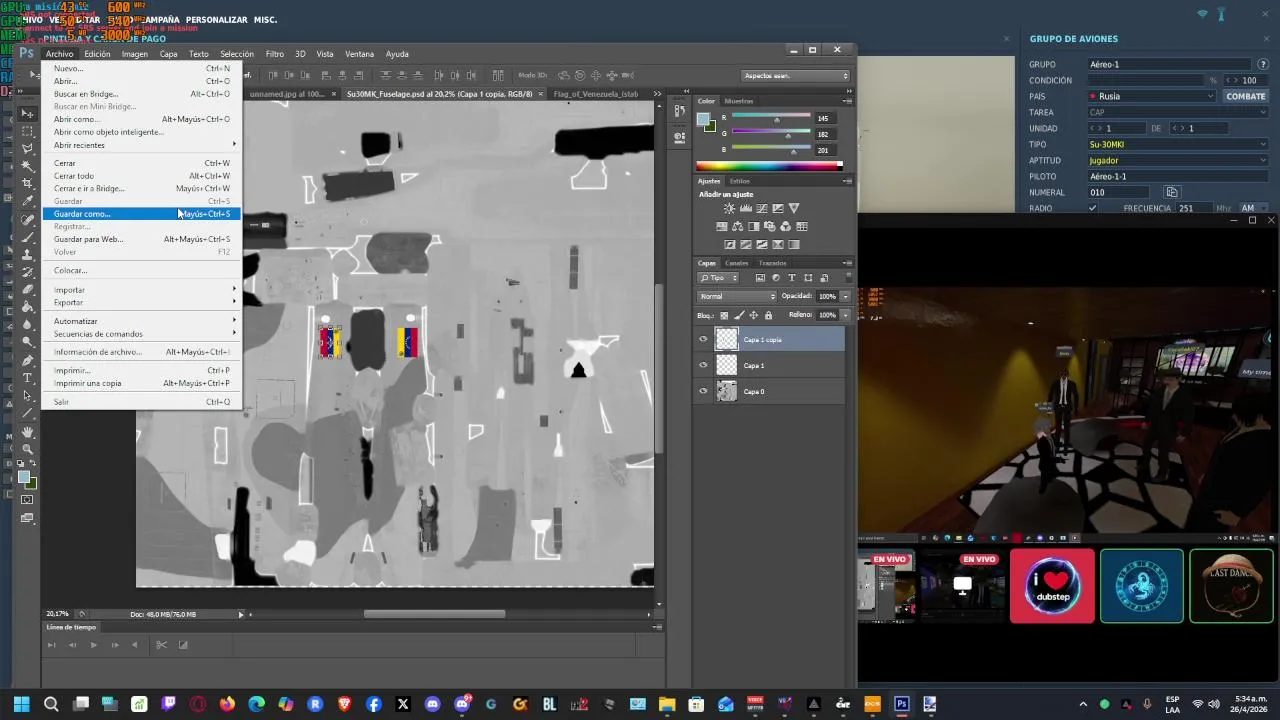Toggle Quick Mask mode icon
The width and height of the screenshot is (1280, 720).
coord(27,498)
